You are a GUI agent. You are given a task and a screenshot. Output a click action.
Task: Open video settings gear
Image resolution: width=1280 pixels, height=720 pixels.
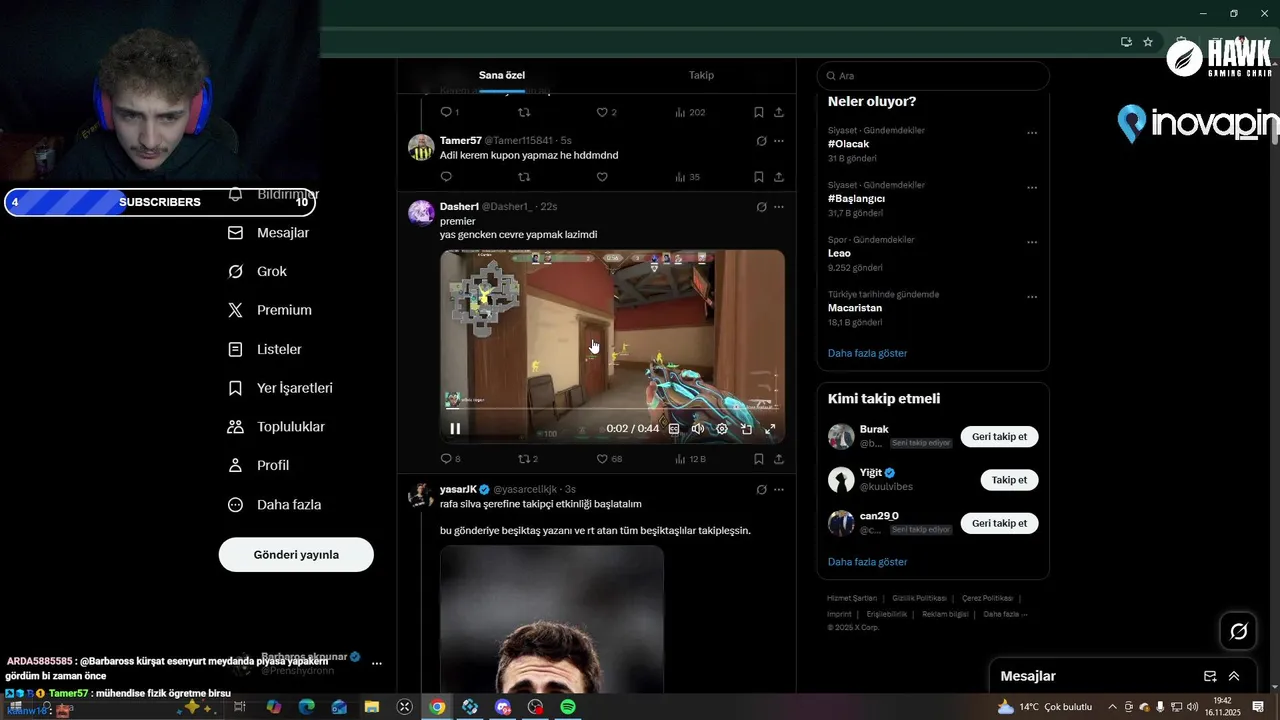(x=722, y=429)
